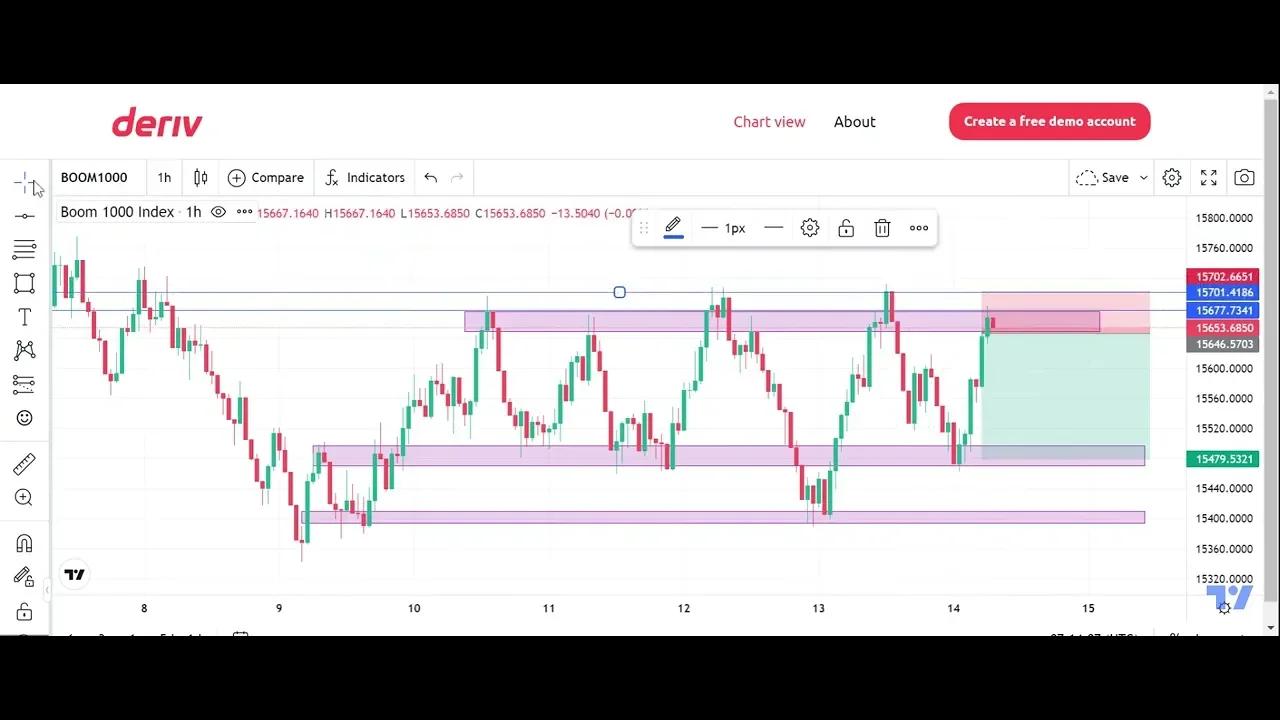The width and height of the screenshot is (1280, 720).
Task: Enable magnet snapping mode
Action: (25, 541)
